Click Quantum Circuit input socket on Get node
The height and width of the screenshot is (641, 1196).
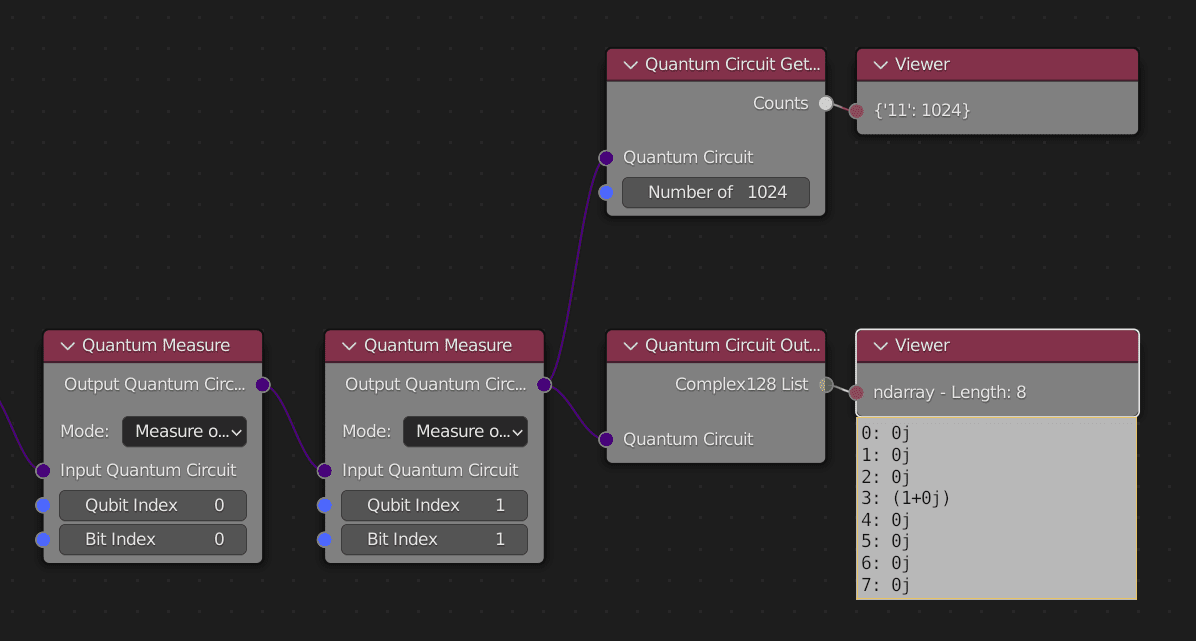(x=606, y=158)
